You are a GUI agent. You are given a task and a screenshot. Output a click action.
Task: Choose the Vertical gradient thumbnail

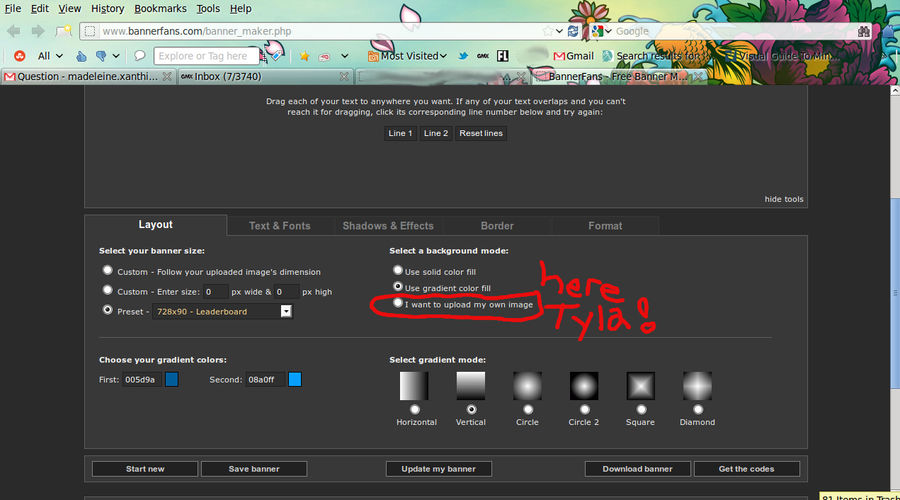(x=471, y=385)
